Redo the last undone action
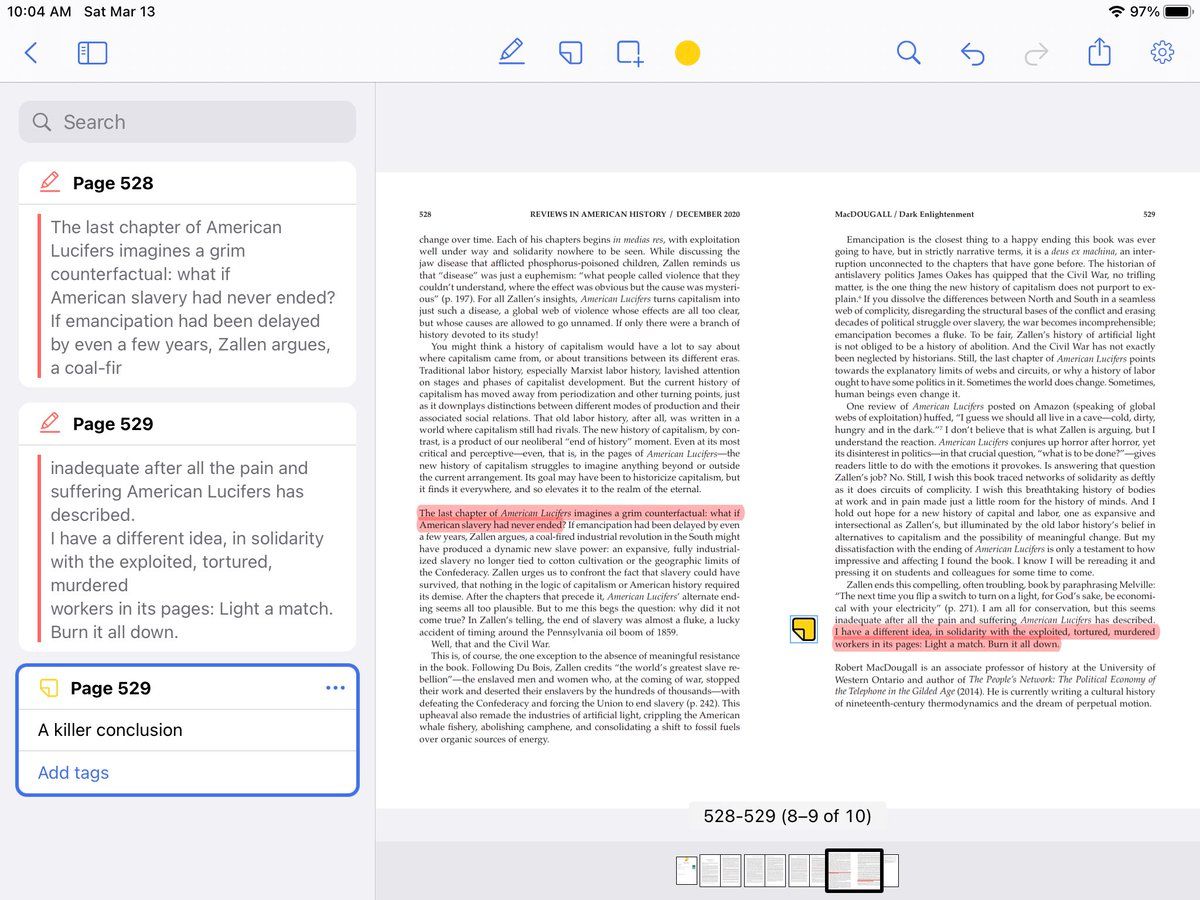Screen dimensions: 1200x900 [x=1036, y=53]
